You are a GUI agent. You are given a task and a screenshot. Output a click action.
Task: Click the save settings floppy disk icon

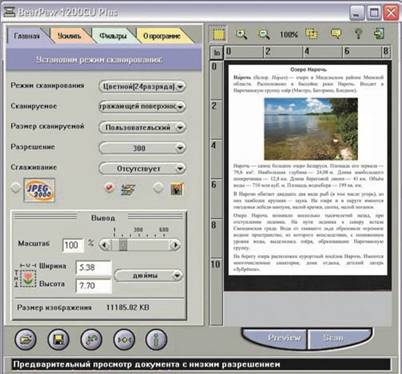pyautogui.click(x=58, y=339)
